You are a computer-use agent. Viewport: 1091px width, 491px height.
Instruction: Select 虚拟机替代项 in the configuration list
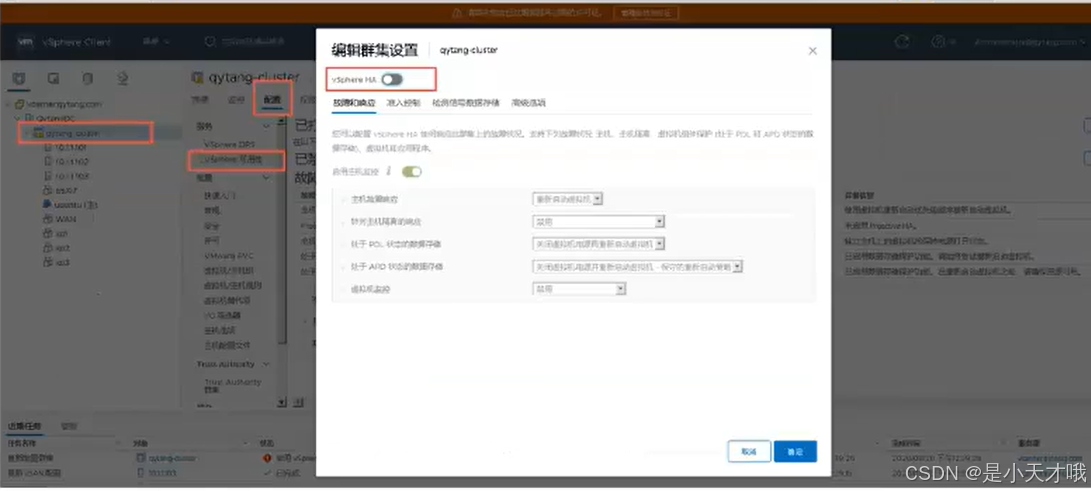[x=227, y=300]
